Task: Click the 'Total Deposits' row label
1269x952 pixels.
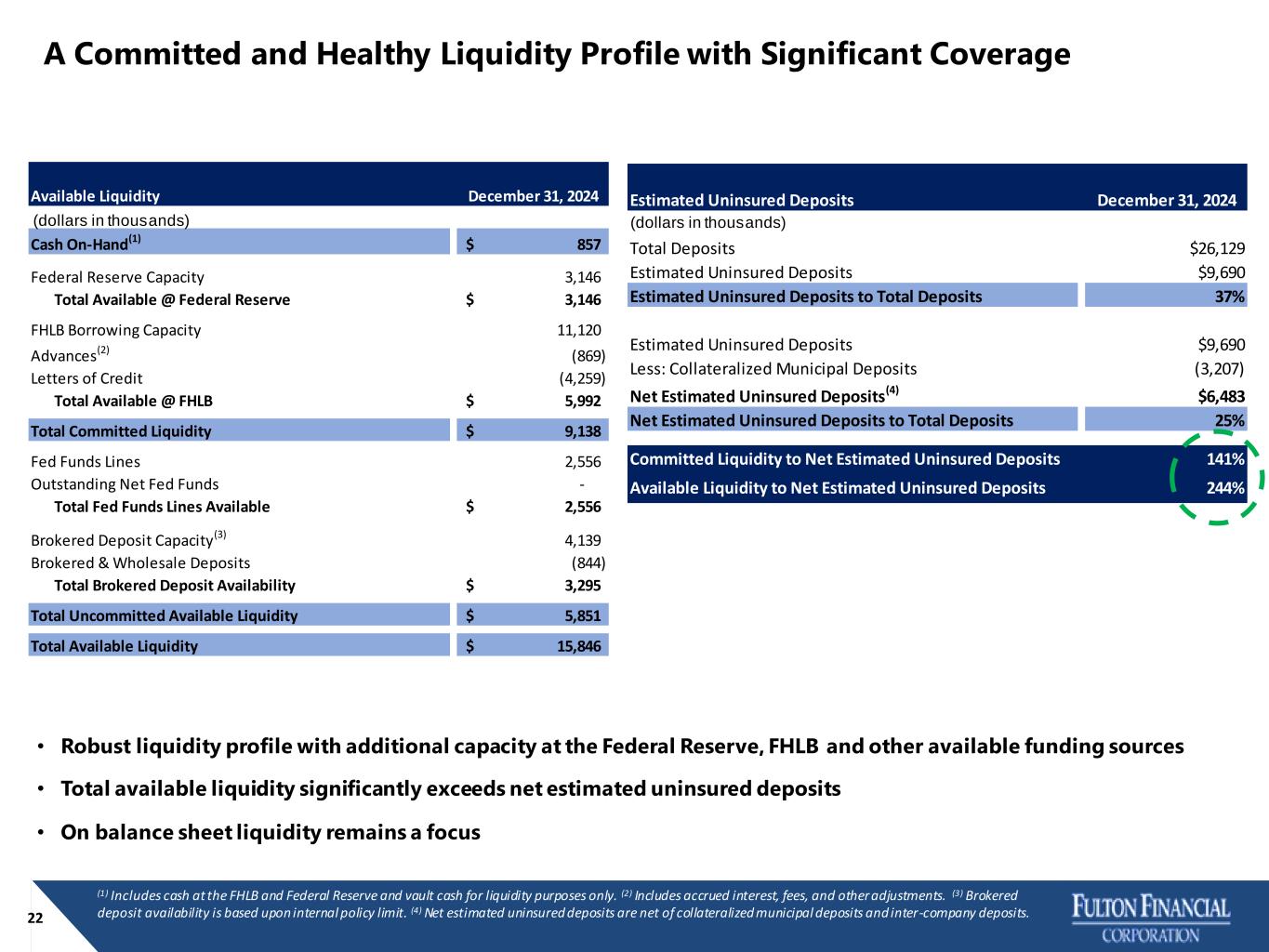Action: coord(682,248)
